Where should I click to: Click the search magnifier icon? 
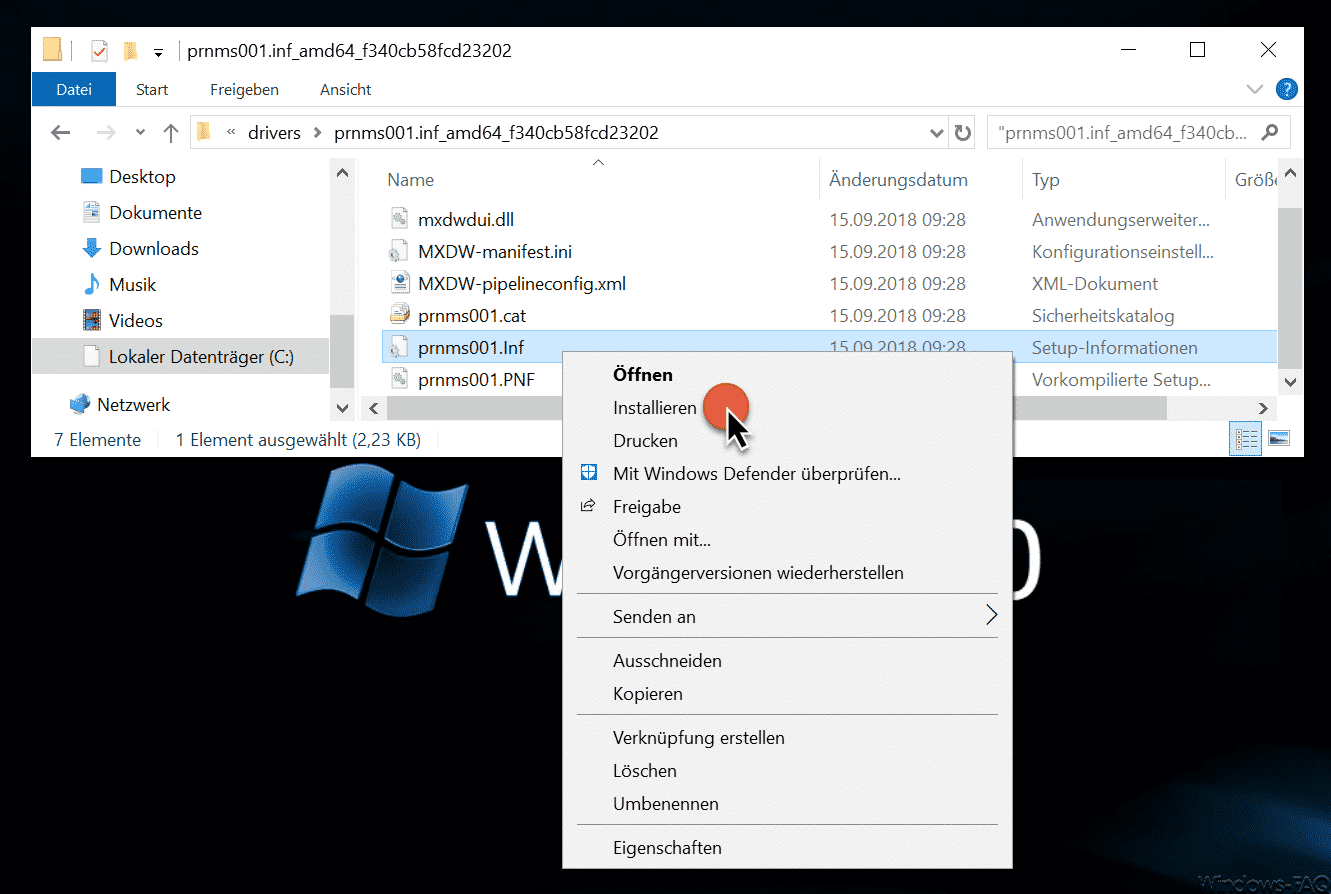tap(1271, 131)
